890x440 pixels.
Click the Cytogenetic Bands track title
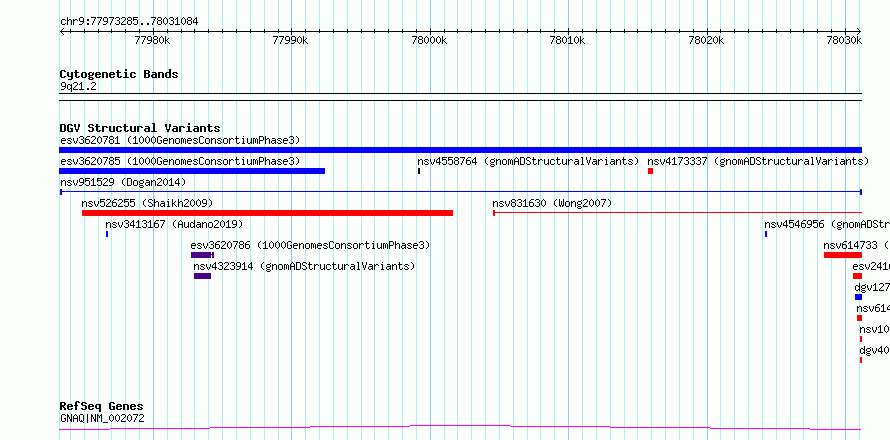tap(119, 74)
